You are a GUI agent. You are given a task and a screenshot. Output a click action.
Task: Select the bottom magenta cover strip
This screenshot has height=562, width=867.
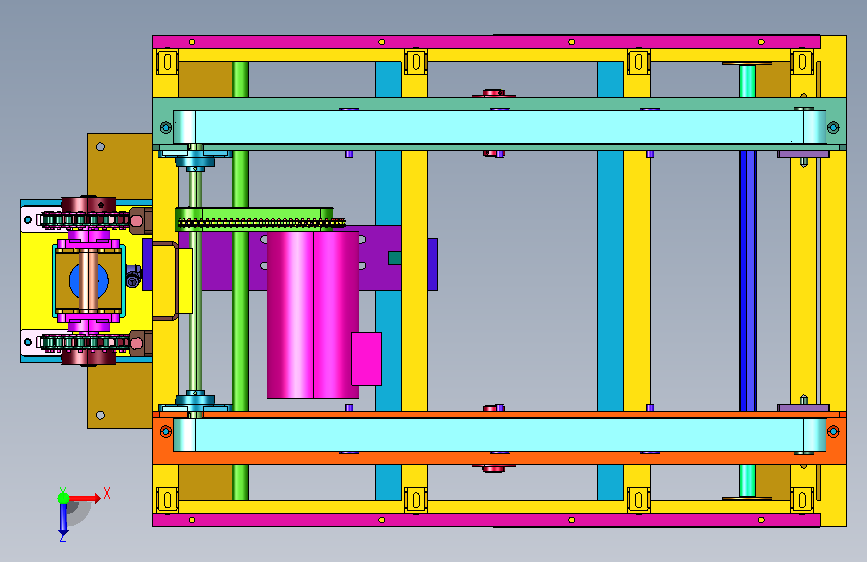tap(486, 520)
